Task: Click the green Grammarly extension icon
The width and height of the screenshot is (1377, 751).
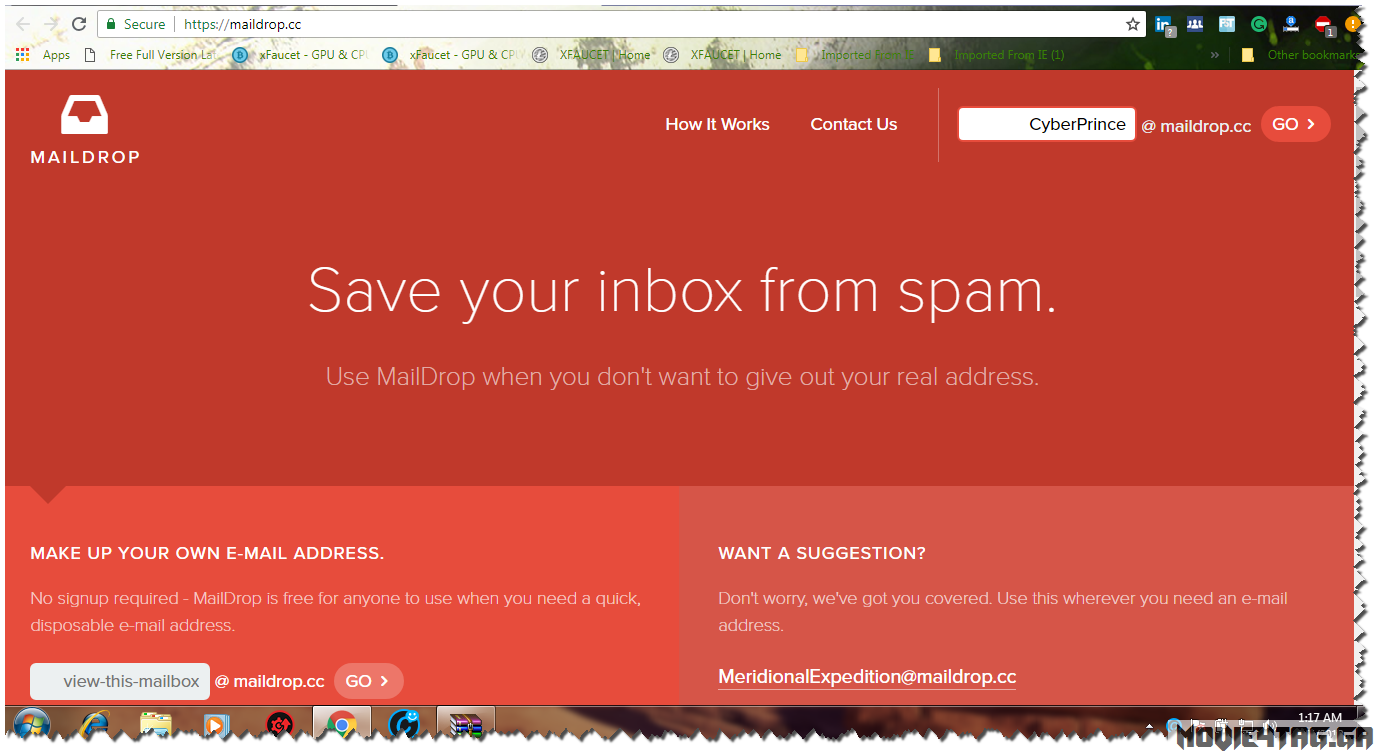Action: tap(1259, 24)
